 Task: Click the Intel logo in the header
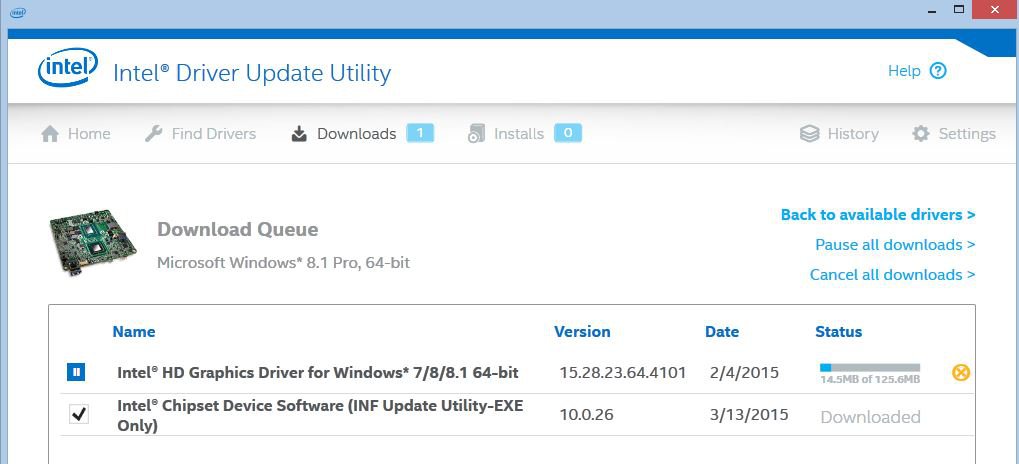pyautogui.click(x=68, y=70)
